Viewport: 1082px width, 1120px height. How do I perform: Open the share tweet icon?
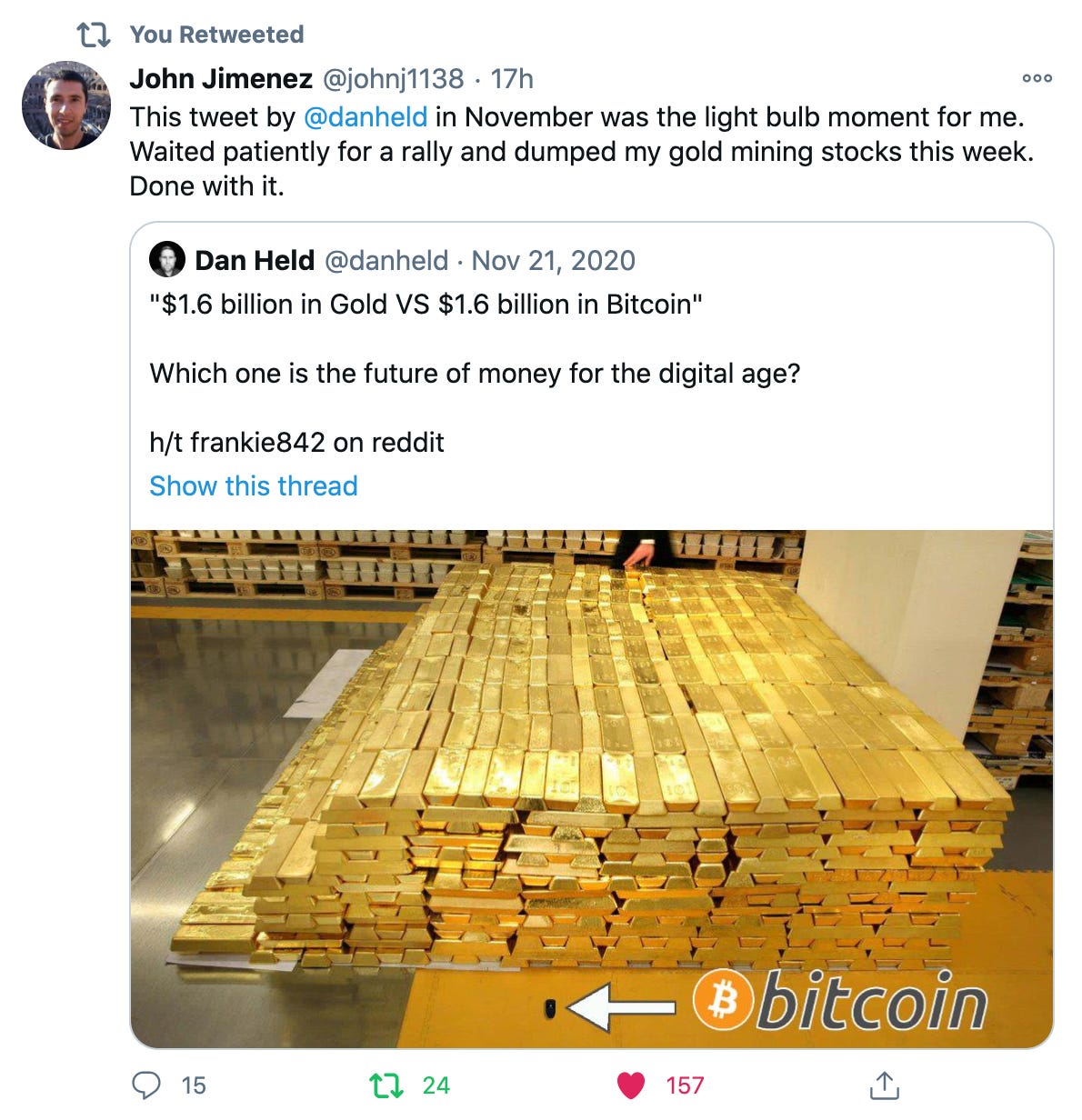[x=883, y=1085]
